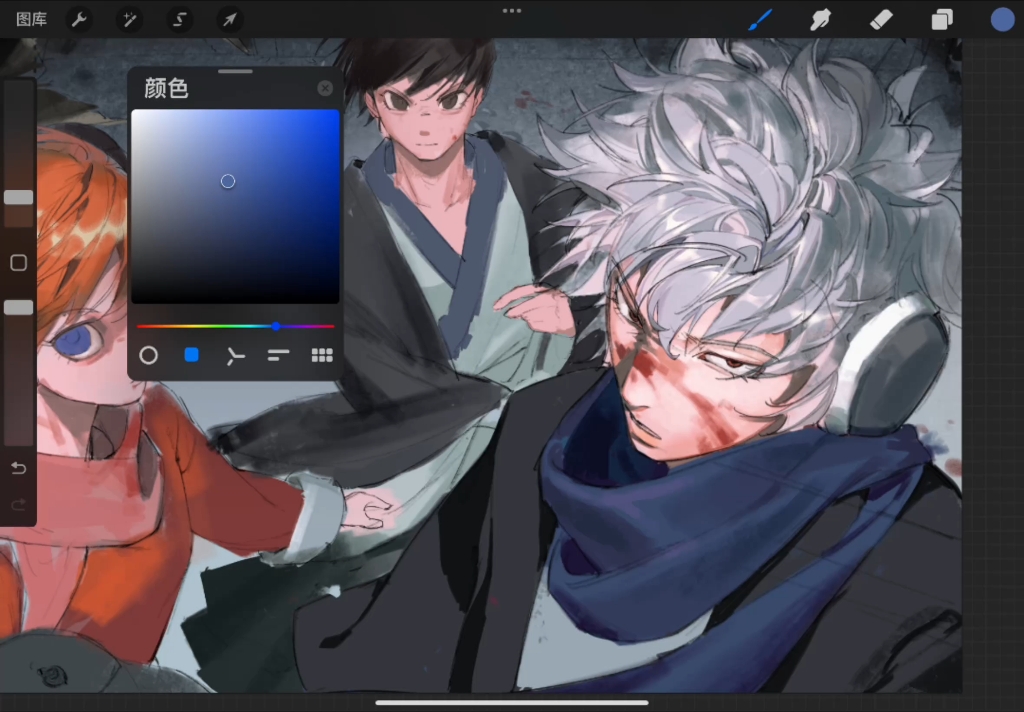
Task: Tap the three-dot menu at top center
Action: (x=512, y=10)
